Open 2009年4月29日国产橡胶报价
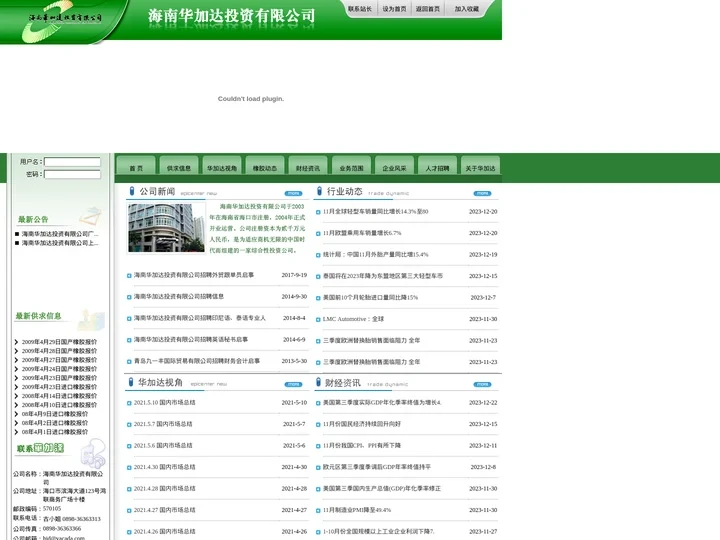This screenshot has height=540, width=720. (59, 342)
